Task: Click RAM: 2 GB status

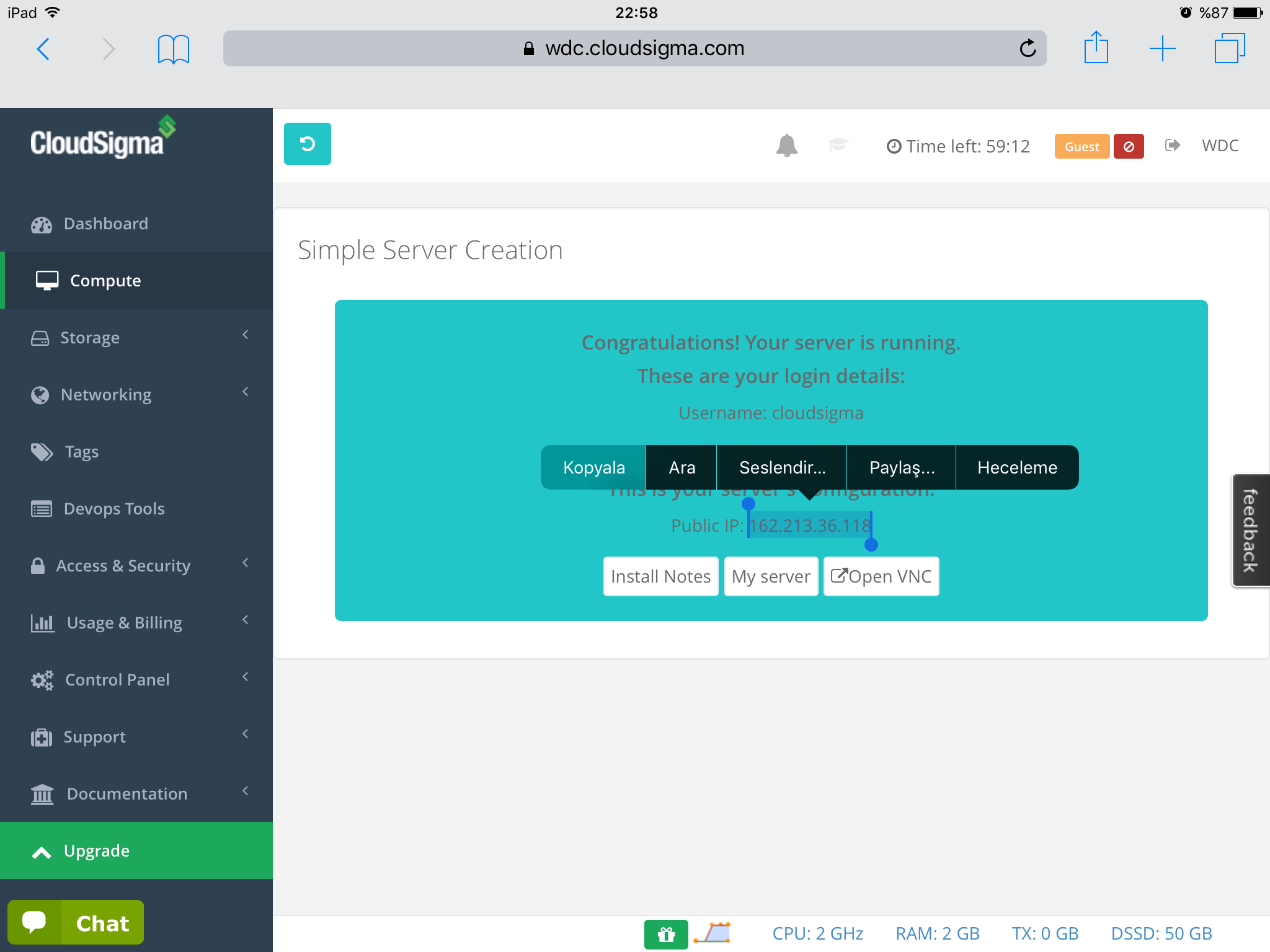Action: point(938,933)
